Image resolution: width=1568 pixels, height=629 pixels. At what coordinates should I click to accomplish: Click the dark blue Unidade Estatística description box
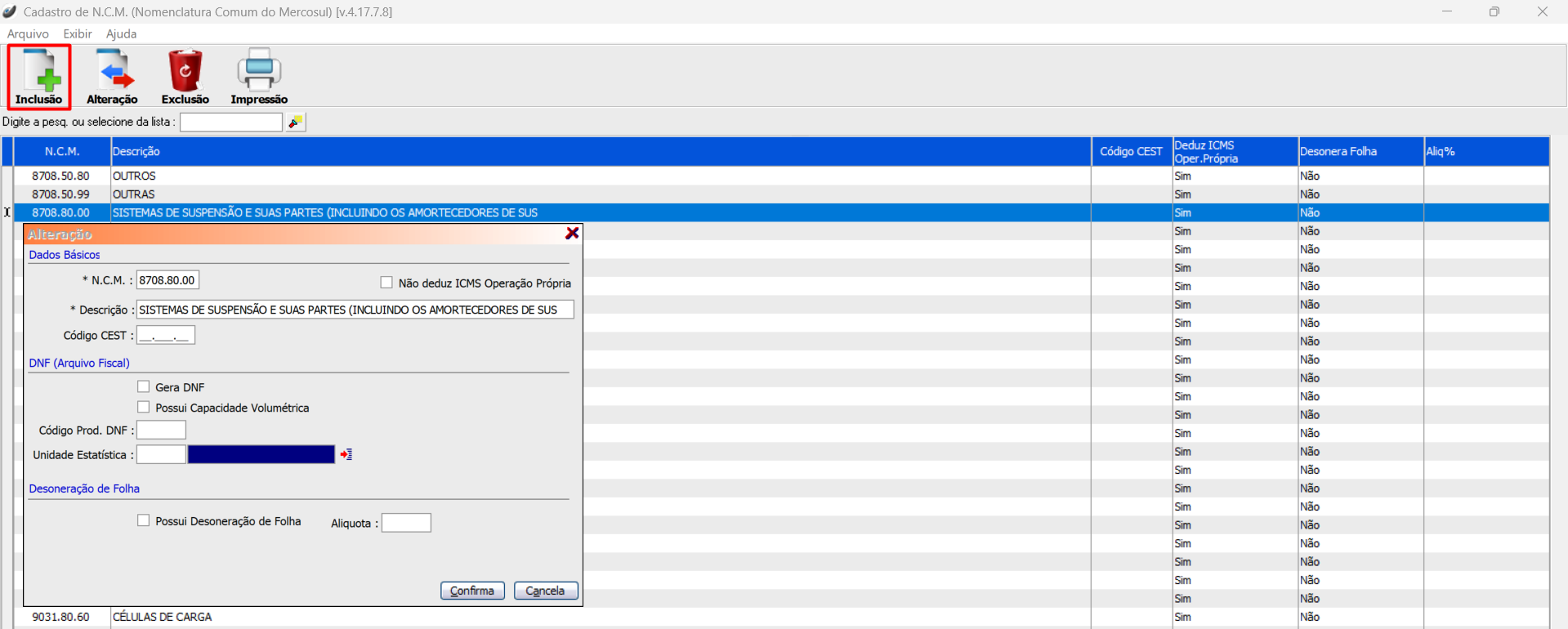click(x=261, y=454)
